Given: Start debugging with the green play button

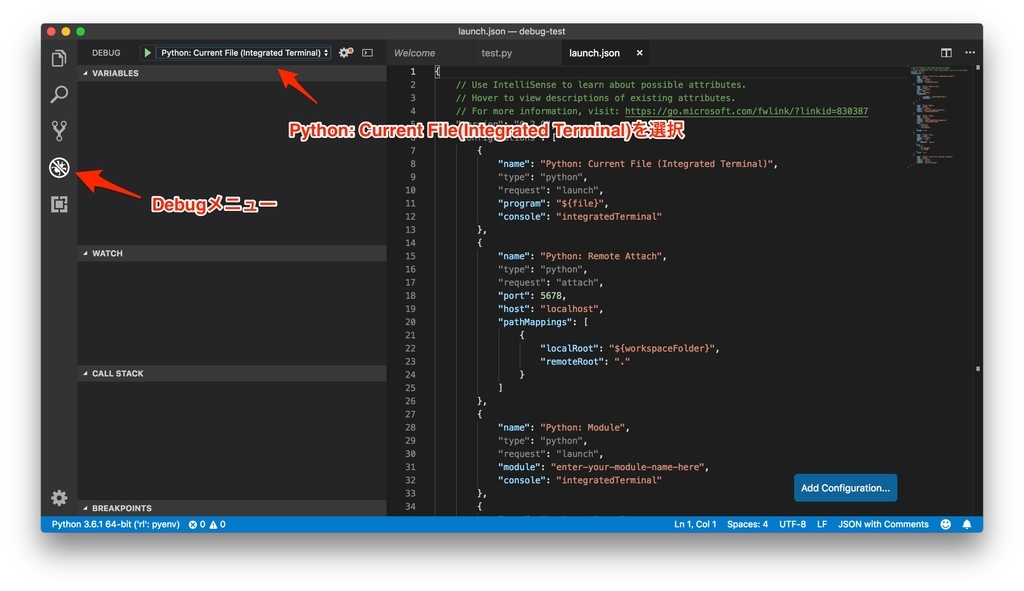Looking at the screenshot, I should (148, 53).
